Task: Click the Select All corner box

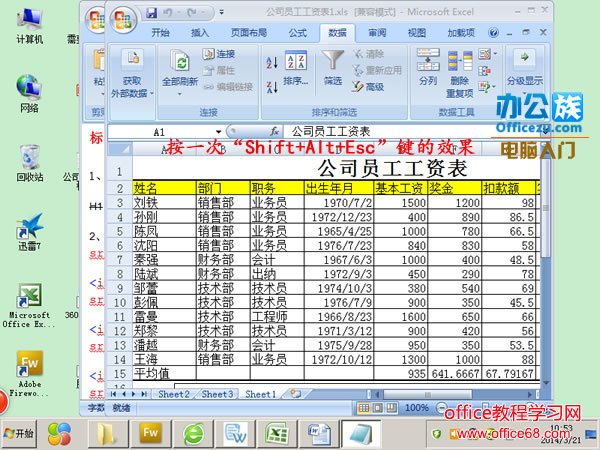Action: point(121,148)
